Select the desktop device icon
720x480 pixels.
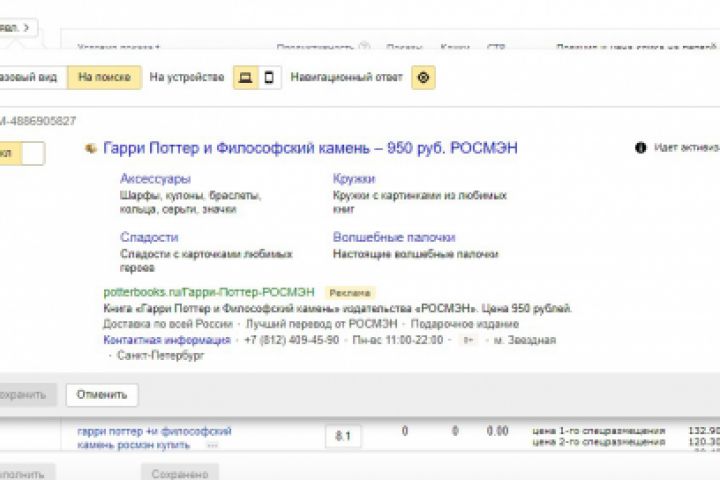[245, 78]
